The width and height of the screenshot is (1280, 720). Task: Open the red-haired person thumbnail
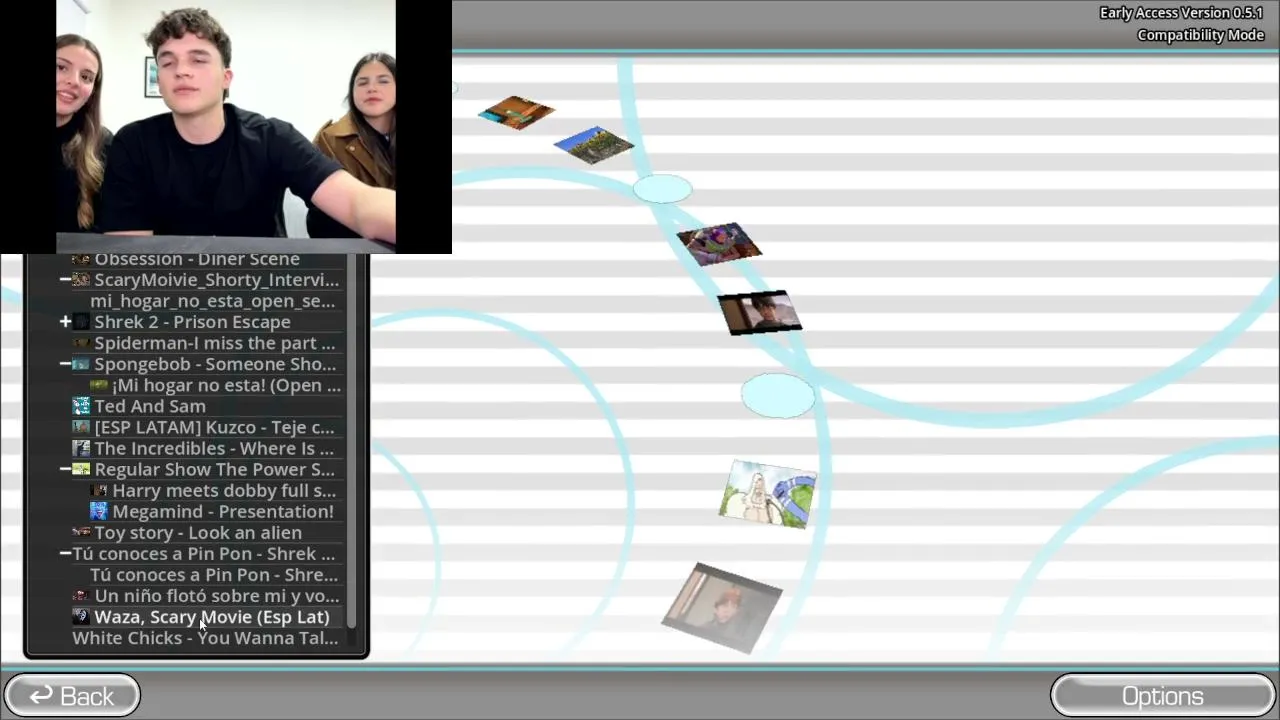(722, 607)
